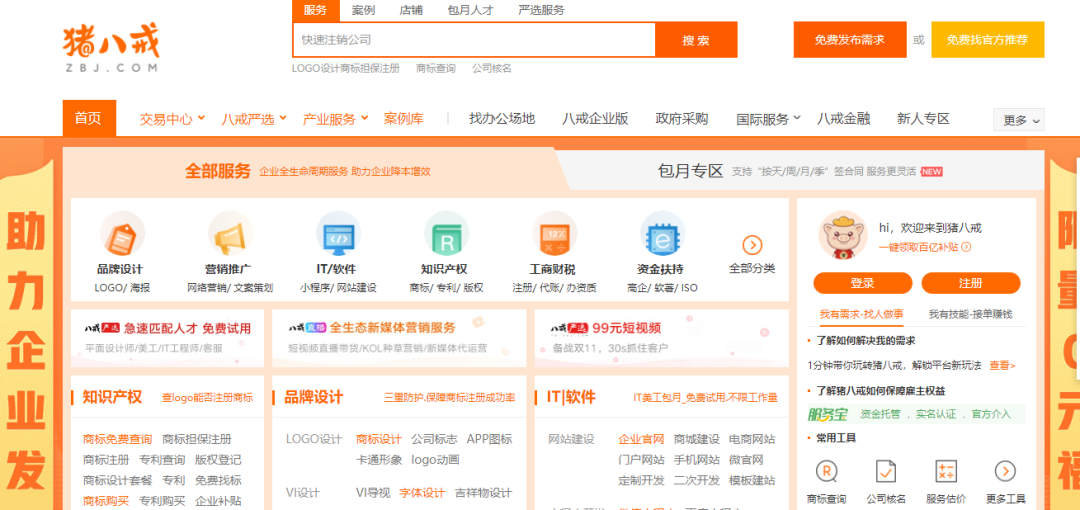Click the 免费找官方推荐 button
1080x510 pixels.
tap(988, 40)
